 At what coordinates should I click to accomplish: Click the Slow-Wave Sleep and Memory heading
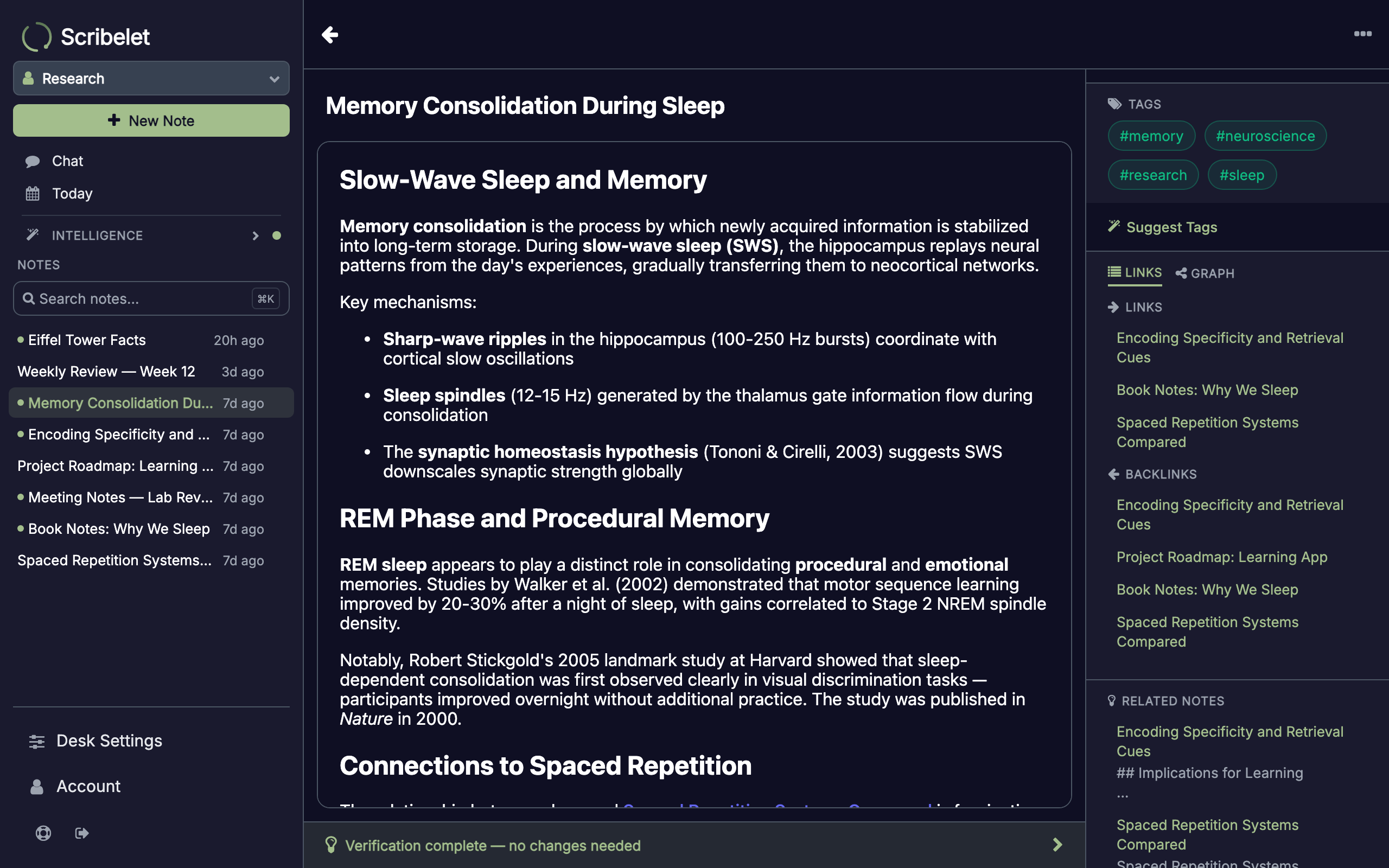click(523, 180)
